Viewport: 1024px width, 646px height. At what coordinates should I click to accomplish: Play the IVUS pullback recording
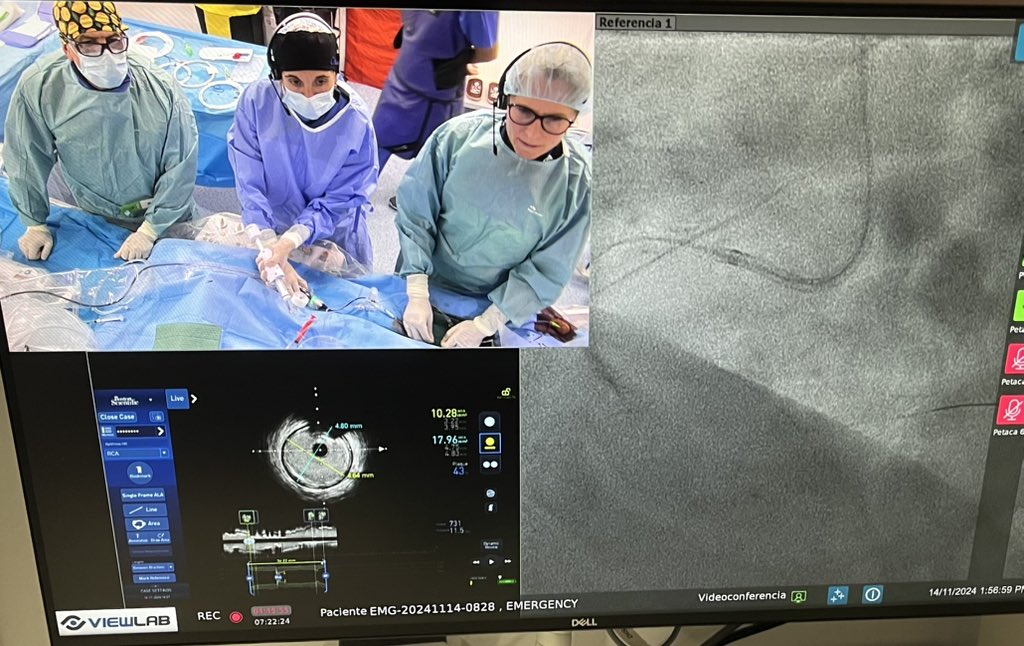491,562
